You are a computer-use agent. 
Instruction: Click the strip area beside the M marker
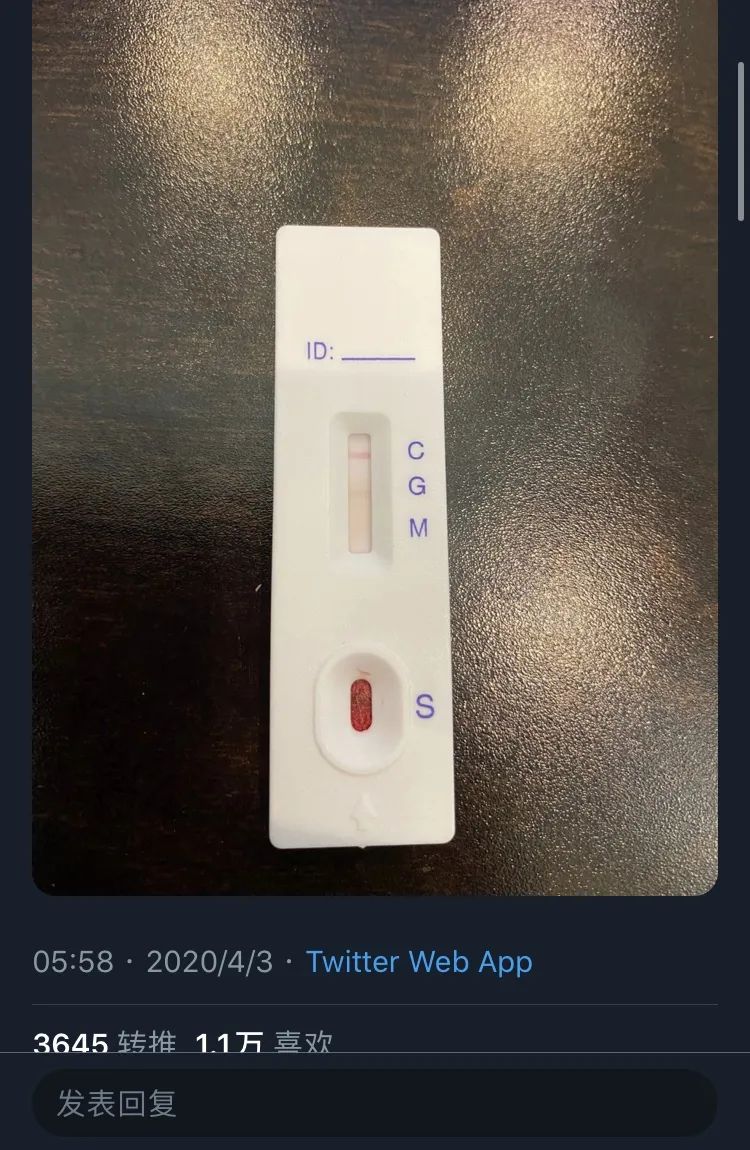(x=359, y=528)
